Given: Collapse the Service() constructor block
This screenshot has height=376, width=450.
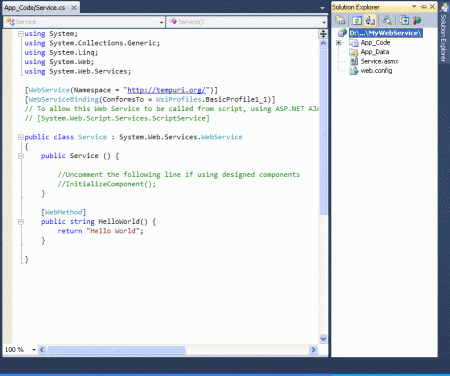Looking at the screenshot, I should 21,156.
